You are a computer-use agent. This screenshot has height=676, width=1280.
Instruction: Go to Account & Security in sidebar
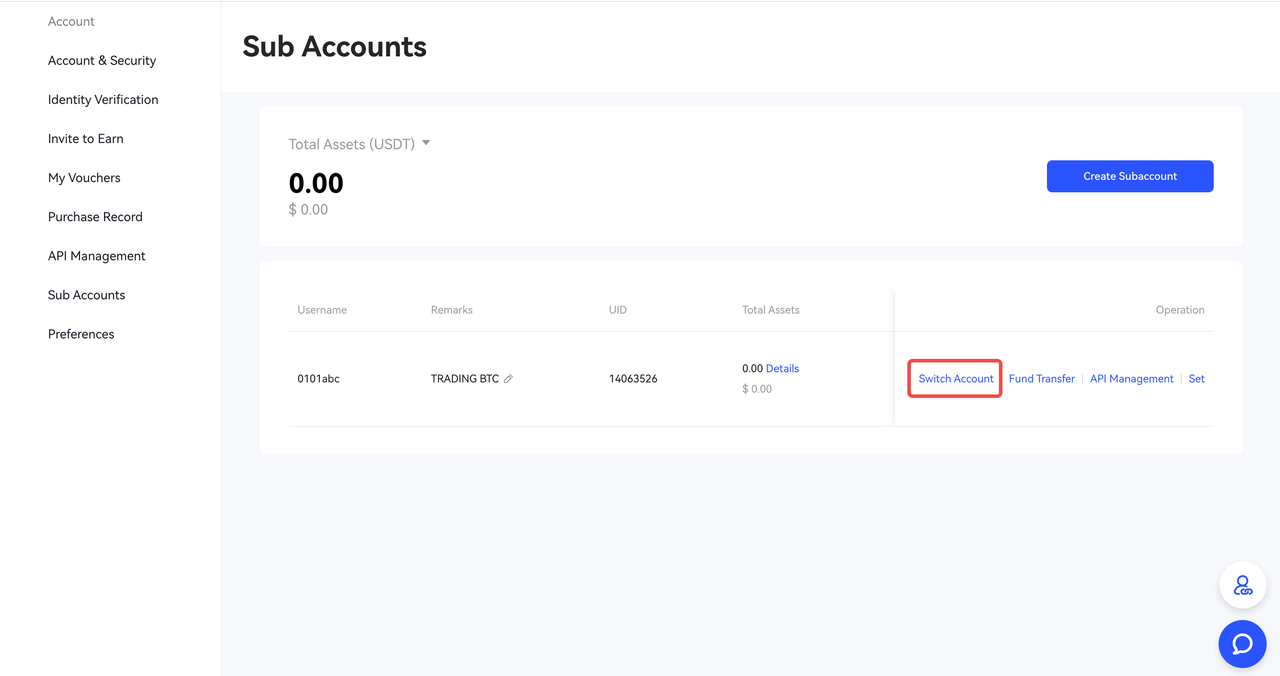pos(102,61)
